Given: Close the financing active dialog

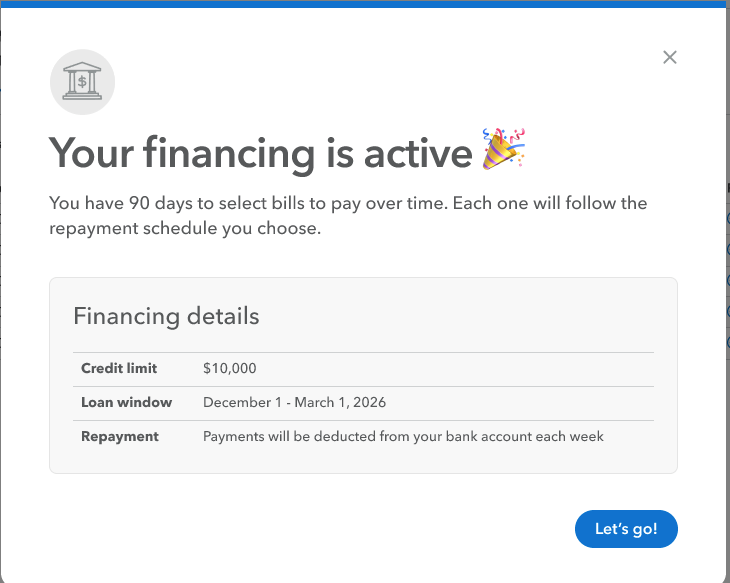Looking at the screenshot, I should click(x=670, y=57).
